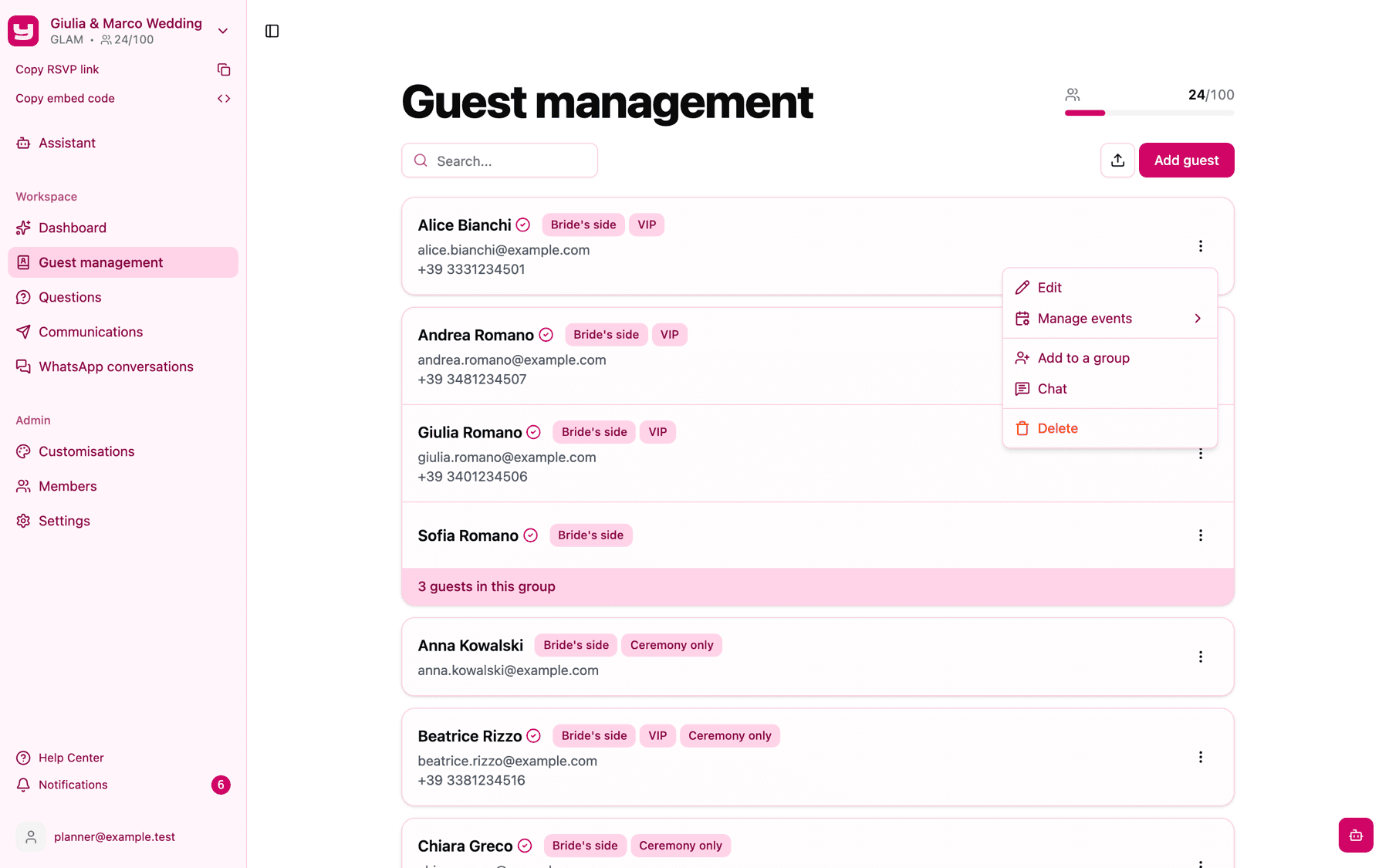The image size is (1389, 868).
Task: Click the Glam app logo
Action: (x=23, y=31)
